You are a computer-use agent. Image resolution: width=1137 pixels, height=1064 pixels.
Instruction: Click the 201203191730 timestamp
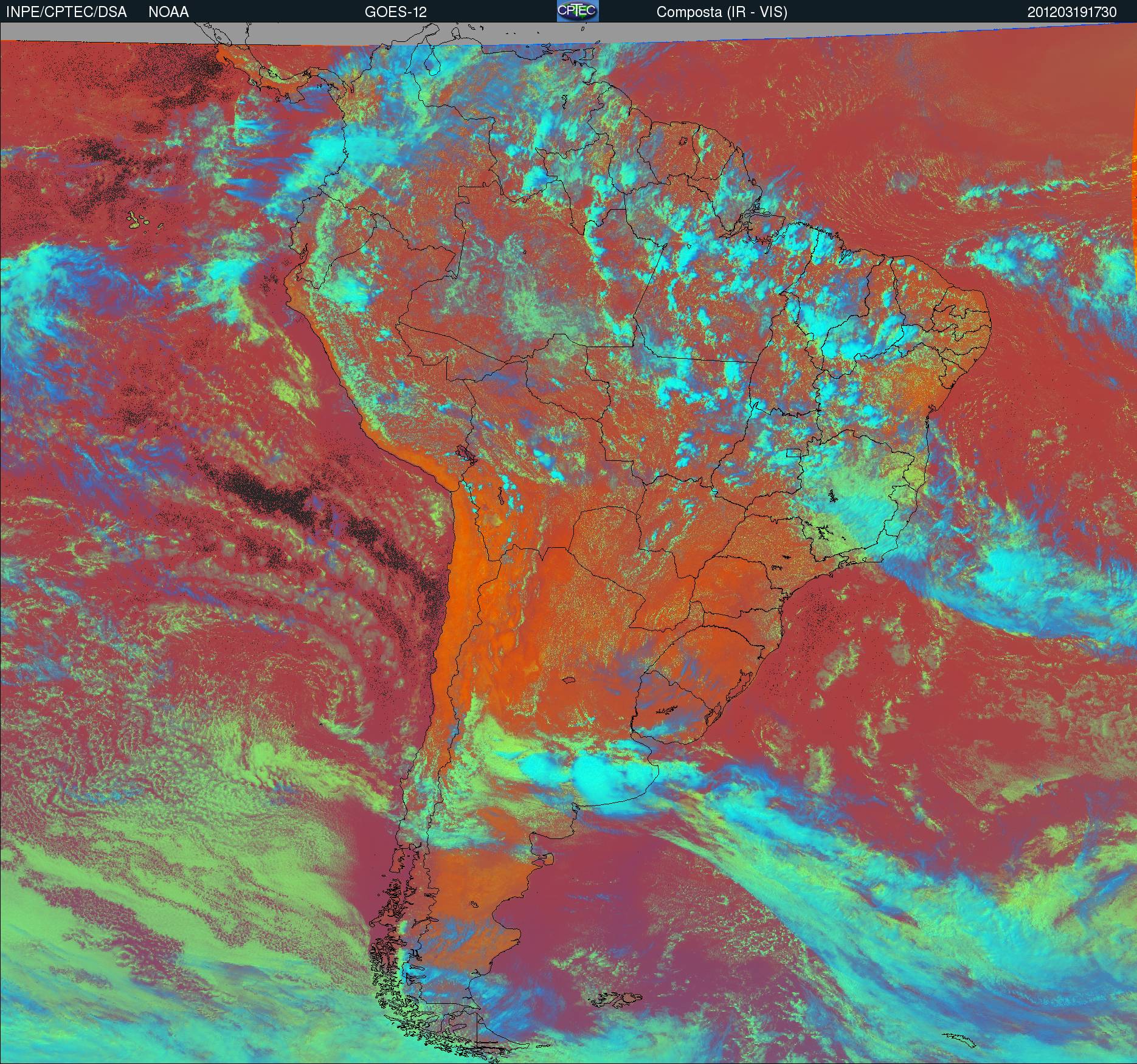pos(1072,12)
